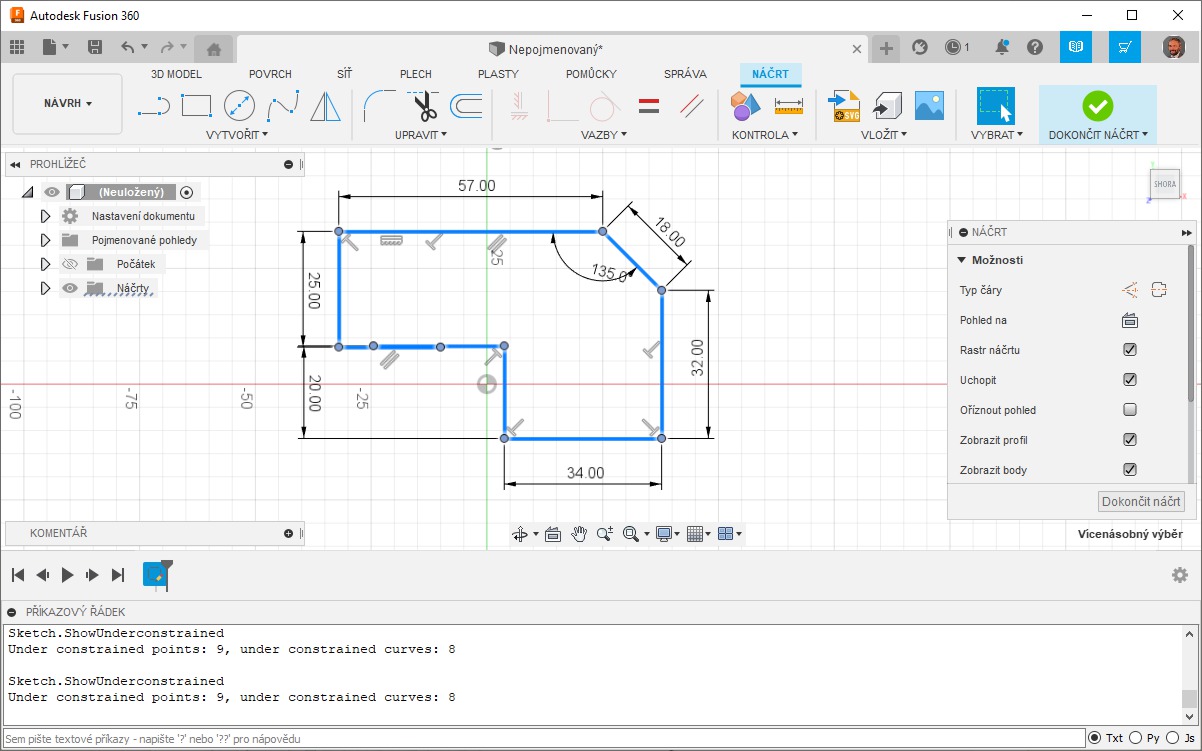Enable the Oříznout pohled checkbox

(x=1130, y=410)
